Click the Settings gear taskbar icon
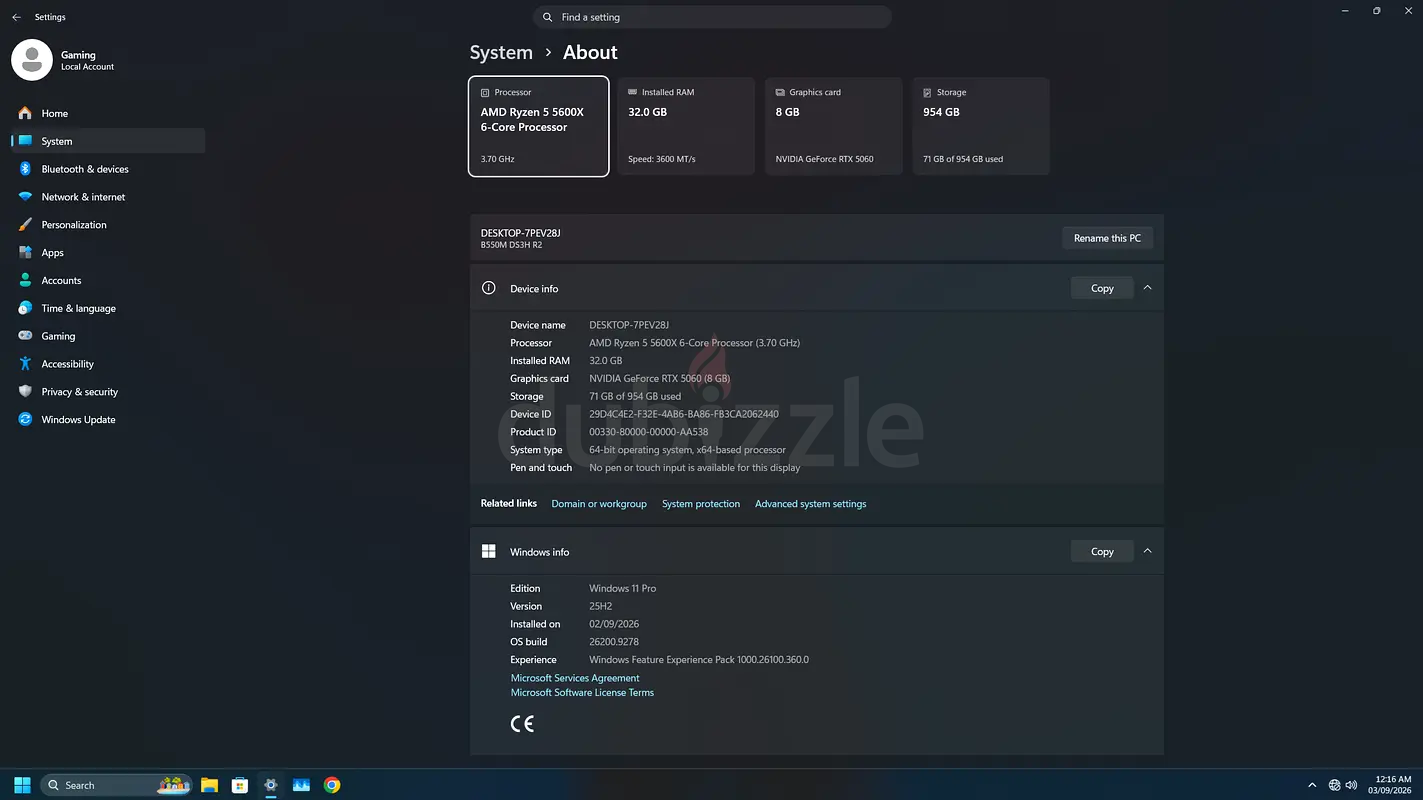 click(x=271, y=785)
